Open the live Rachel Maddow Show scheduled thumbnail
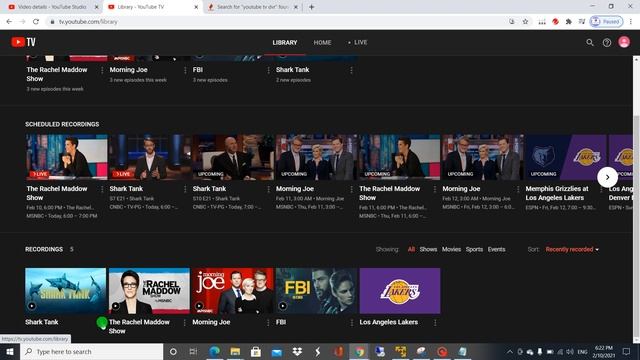This screenshot has height=360, width=640. coord(67,157)
